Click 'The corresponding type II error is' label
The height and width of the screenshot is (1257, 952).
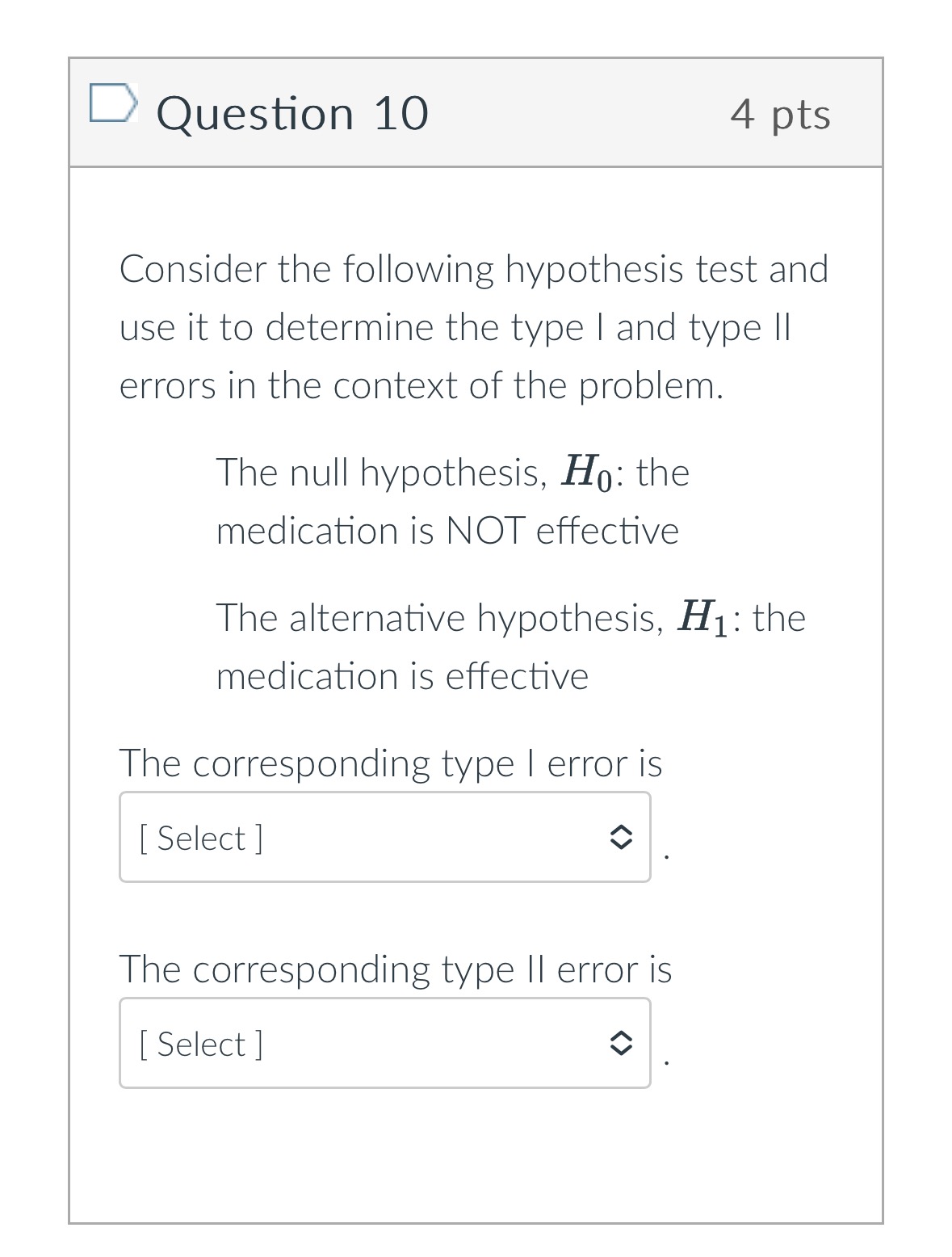pos(396,969)
